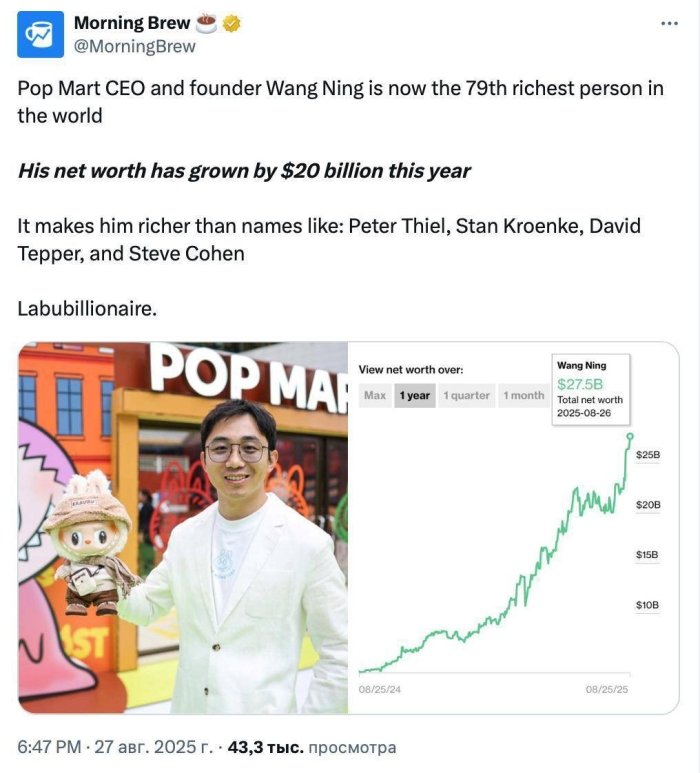Click the gold verified badge
This screenshot has width=700, height=773.
pos(234,24)
